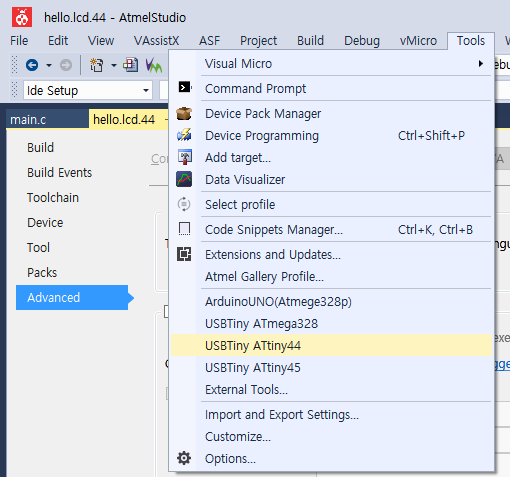The image size is (510, 477).
Task: Click the Device Programming lightning icon
Action: [184, 135]
